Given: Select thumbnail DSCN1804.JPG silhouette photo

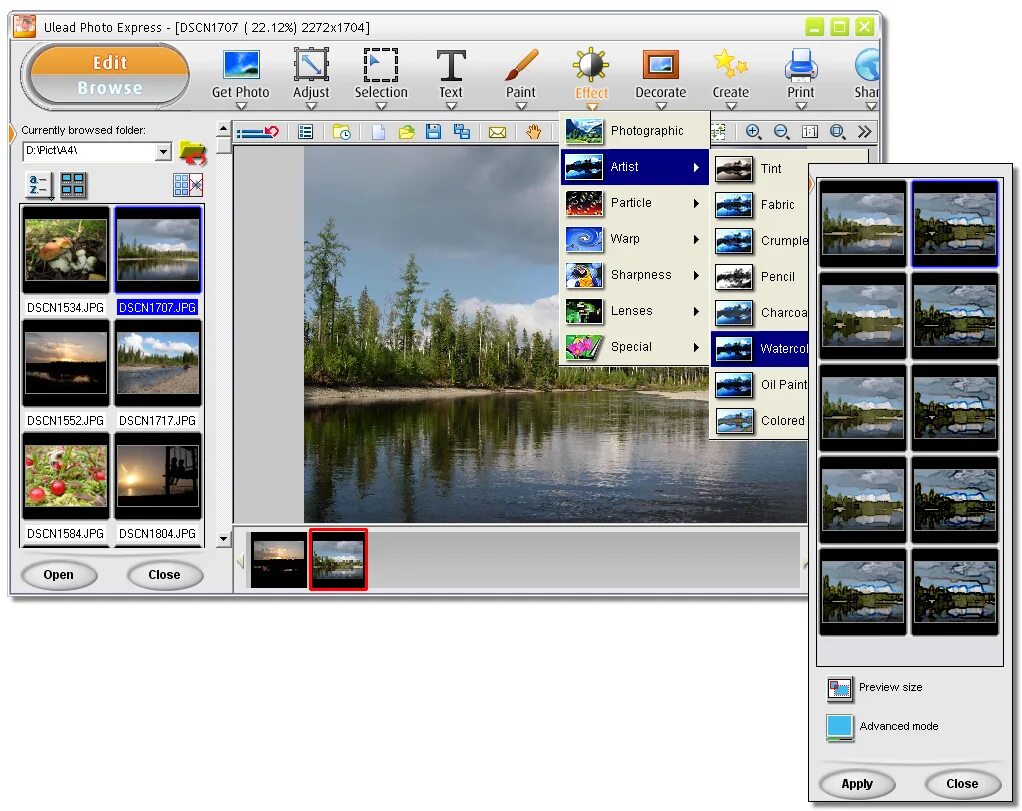Looking at the screenshot, I should pos(158,476).
